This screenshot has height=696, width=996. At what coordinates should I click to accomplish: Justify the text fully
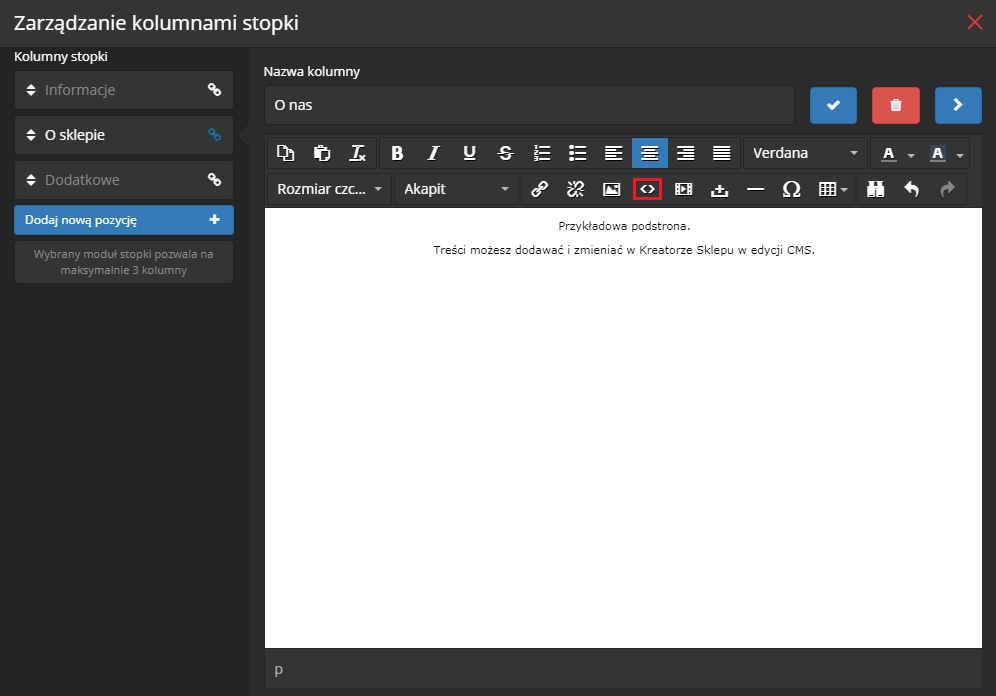coord(722,153)
